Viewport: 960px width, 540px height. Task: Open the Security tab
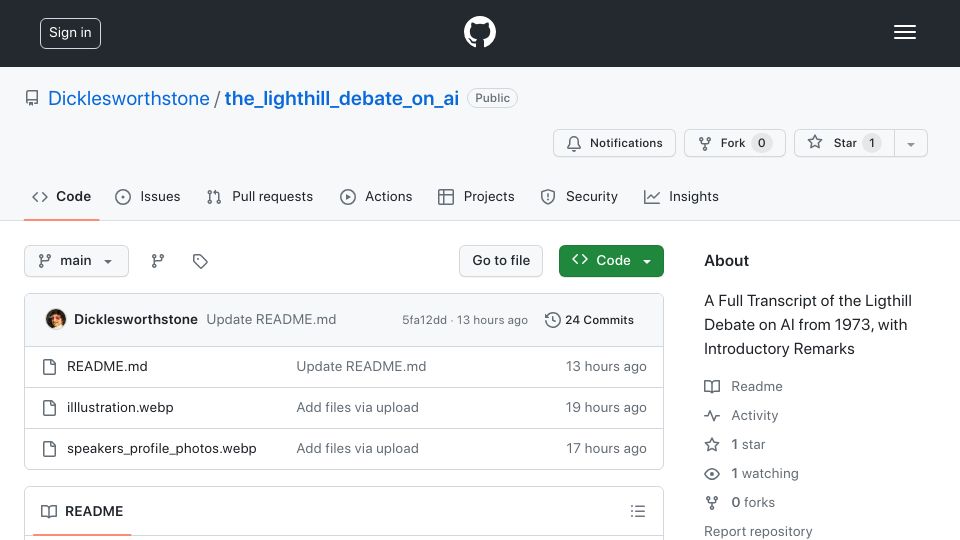point(579,197)
